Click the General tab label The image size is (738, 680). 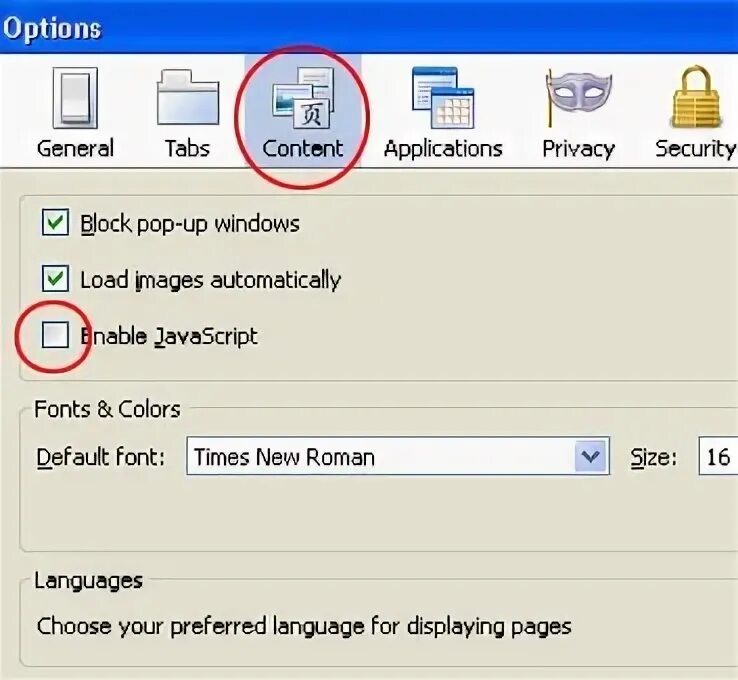click(75, 149)
